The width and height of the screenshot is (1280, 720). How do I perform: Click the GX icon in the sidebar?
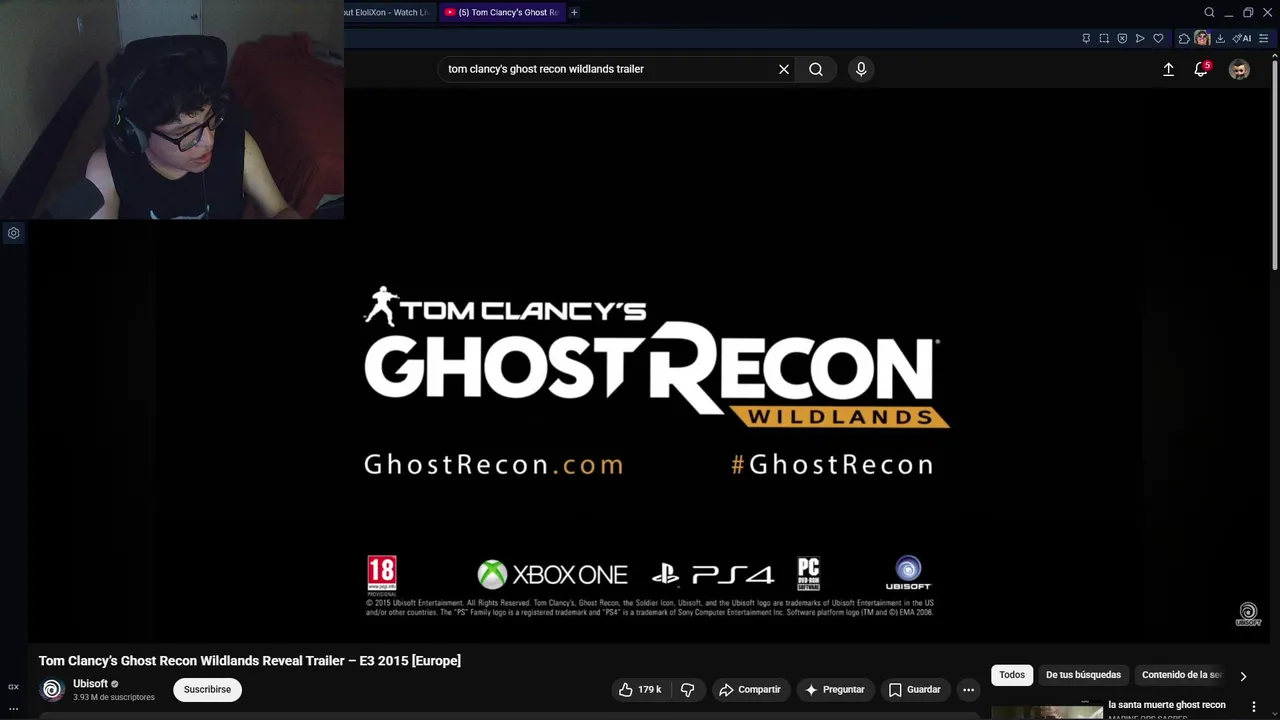13,687
